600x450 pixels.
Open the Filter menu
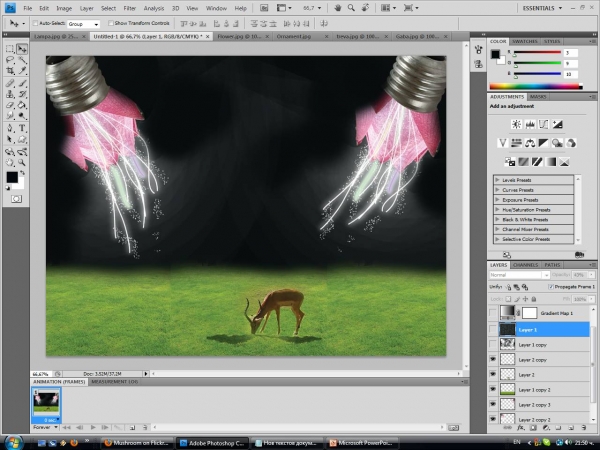tap(129, 8)
